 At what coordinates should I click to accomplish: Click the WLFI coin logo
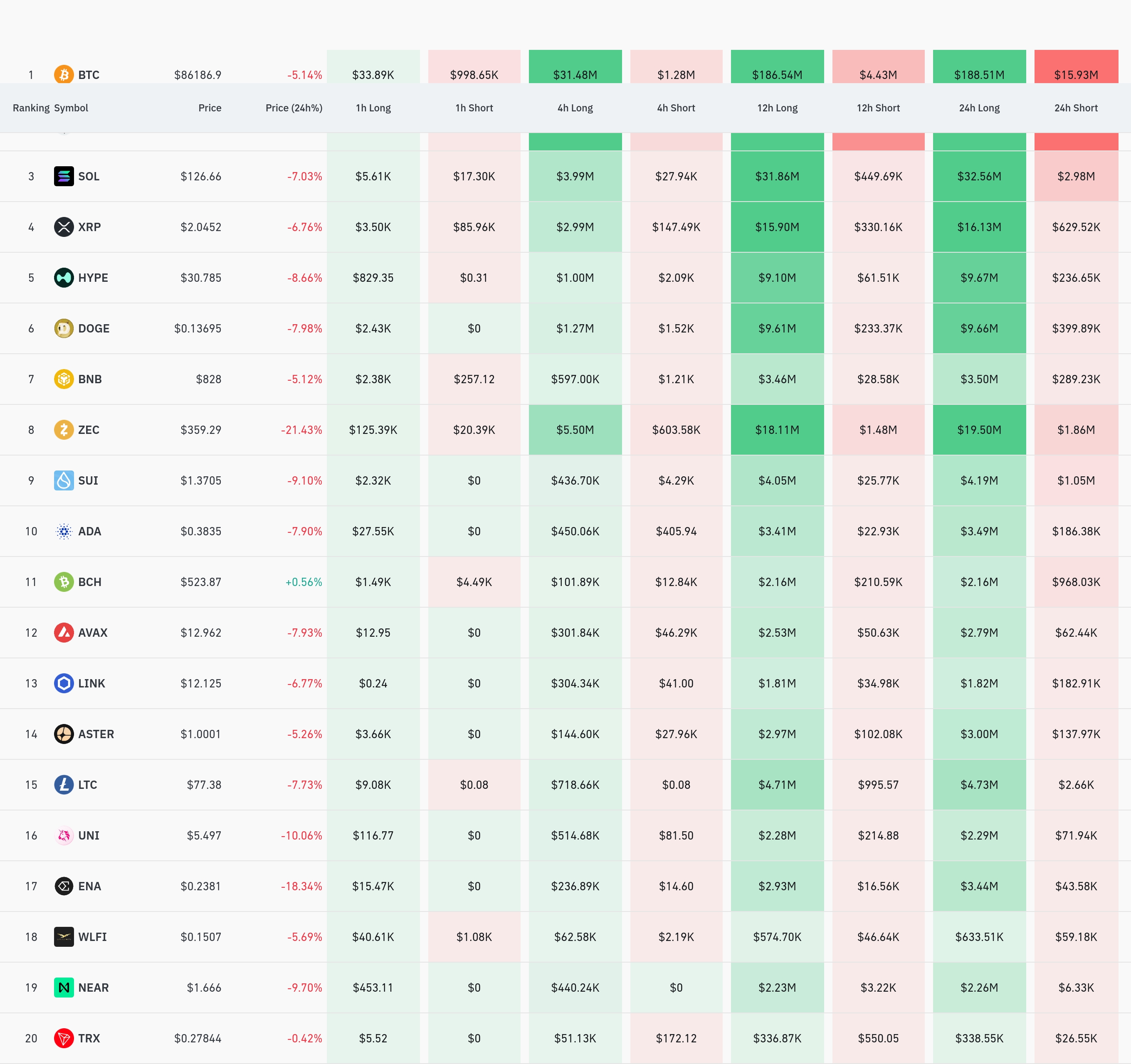64,937
